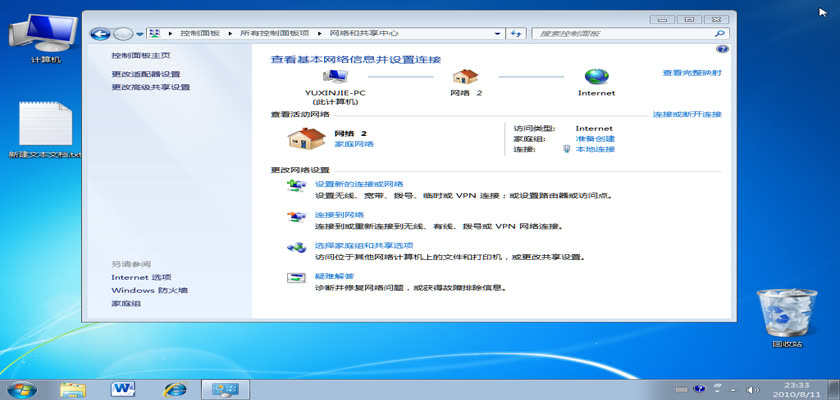Open 本地连接 connection link
Image resolution: width=840 pixels, height=400 pixels.
pyautogui.click(x=595, y=149)
